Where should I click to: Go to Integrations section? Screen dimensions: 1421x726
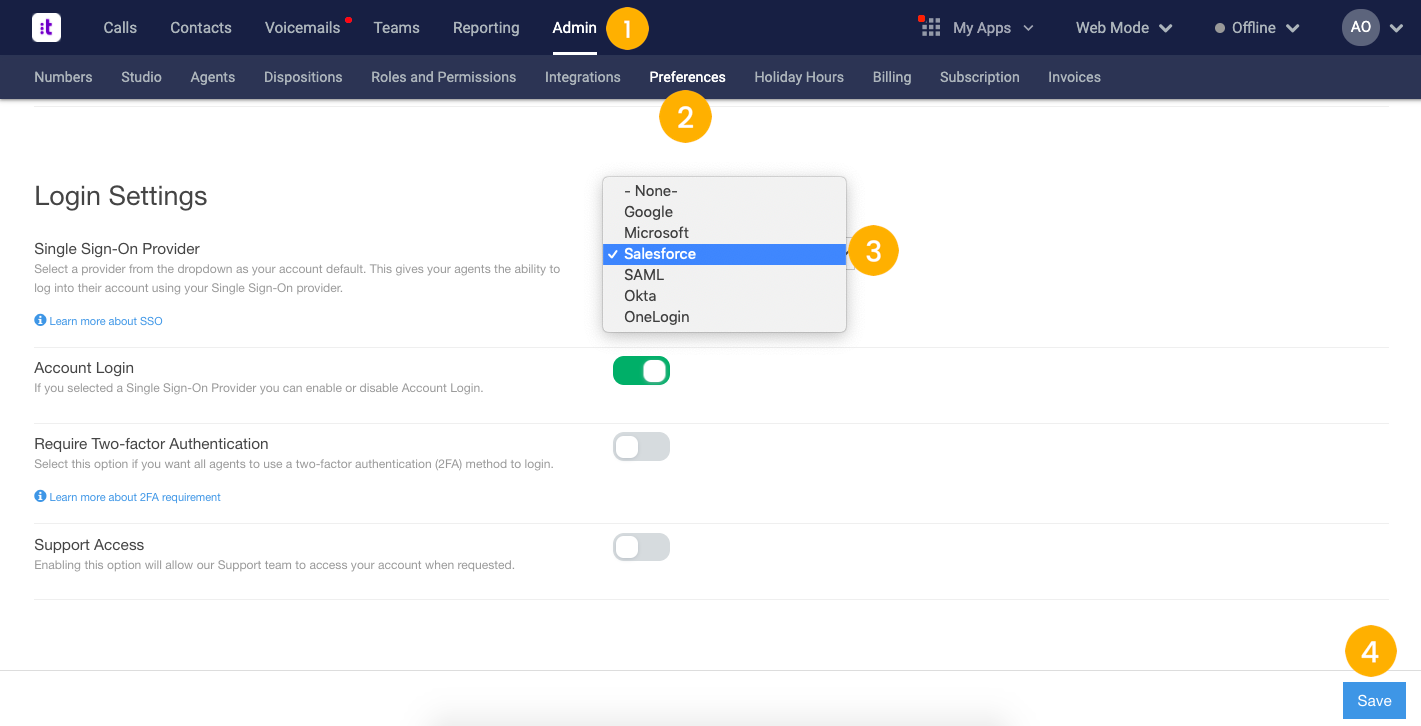tap(583, 77)
